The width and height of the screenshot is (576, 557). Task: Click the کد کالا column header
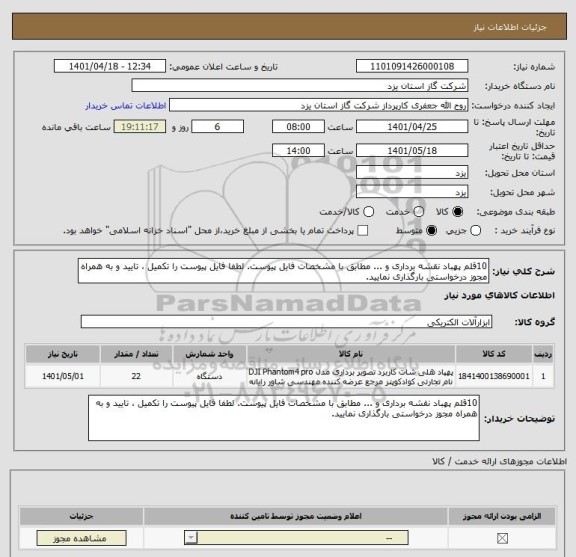click(x=494, y=354)
